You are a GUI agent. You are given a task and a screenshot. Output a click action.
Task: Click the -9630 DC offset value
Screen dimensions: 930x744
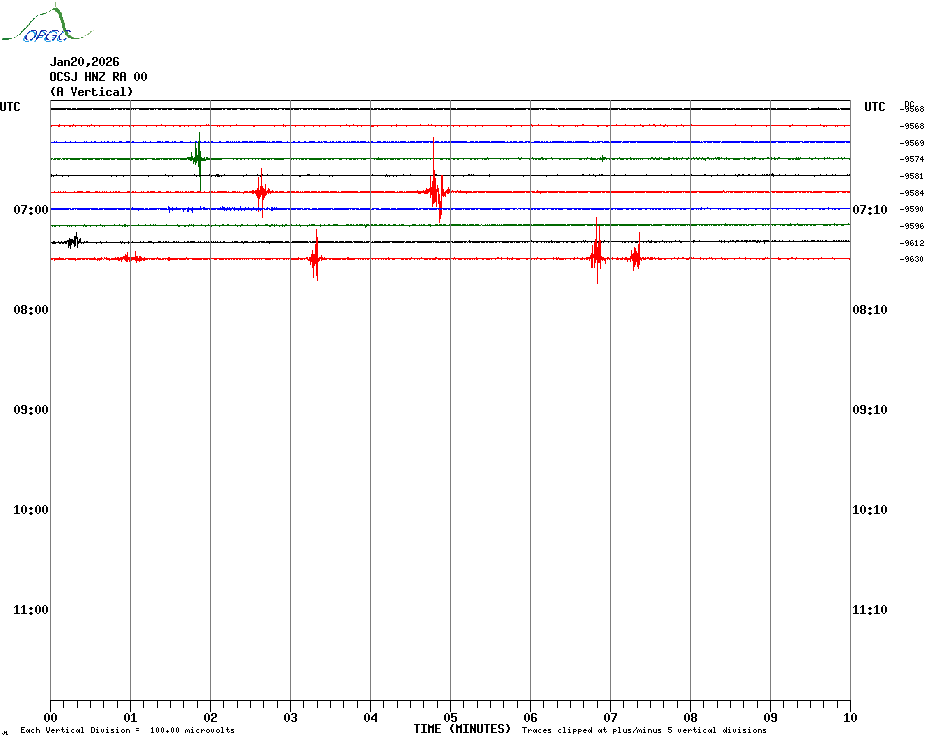(912, 259)
